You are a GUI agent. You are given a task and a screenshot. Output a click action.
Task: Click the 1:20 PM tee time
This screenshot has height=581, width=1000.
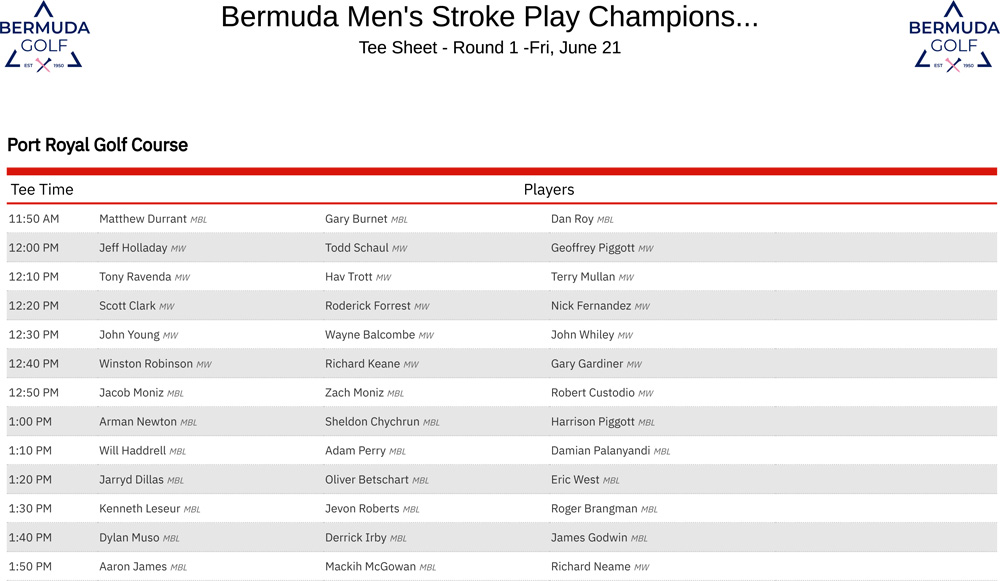click(x=30, y=480)
